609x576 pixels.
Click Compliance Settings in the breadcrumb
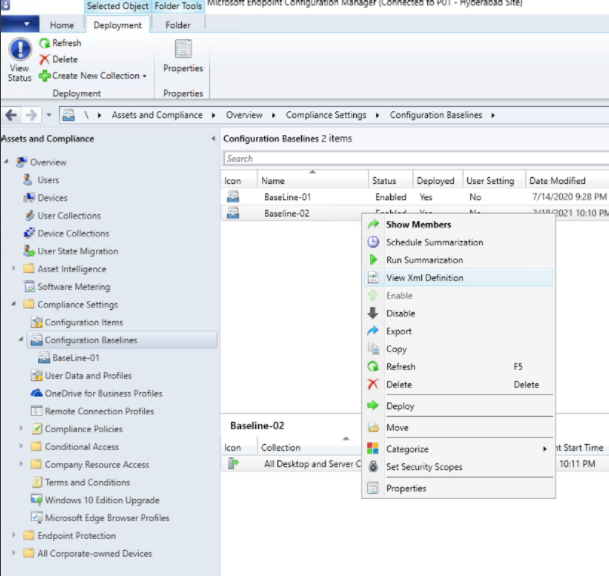[x=326, y=115]
